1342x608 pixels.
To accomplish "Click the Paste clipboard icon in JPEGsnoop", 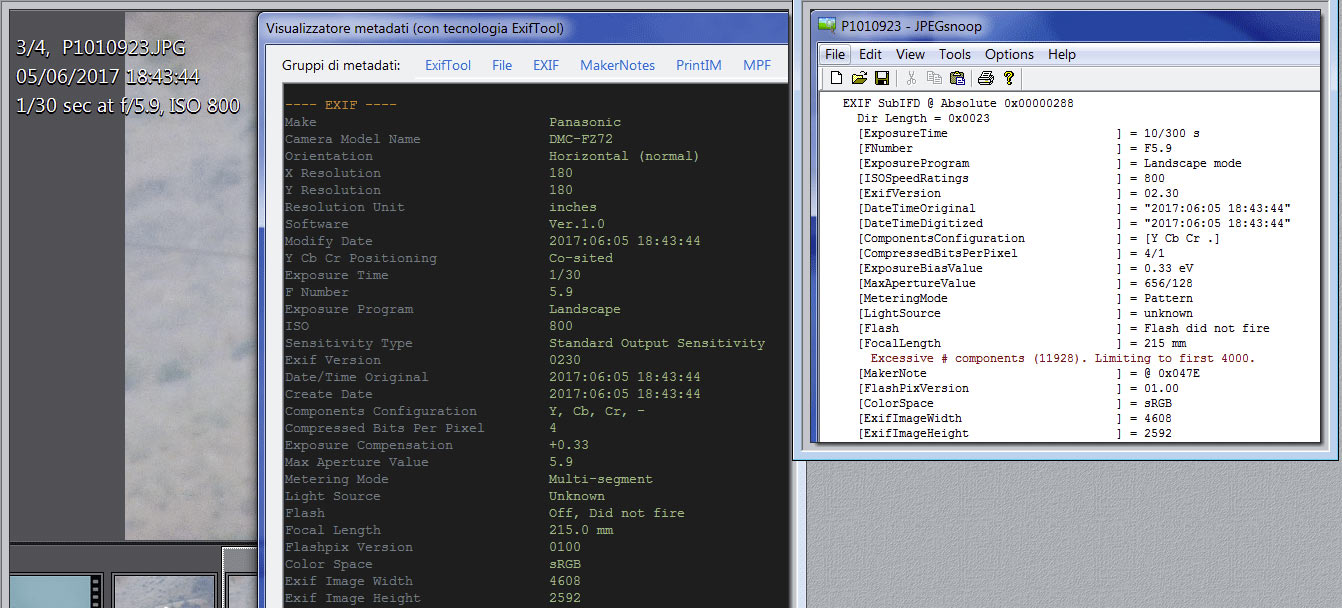I will [x=957, y=78].
